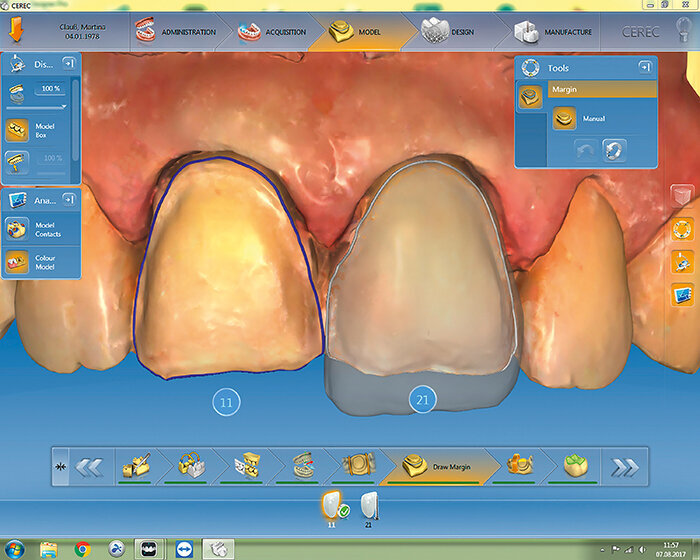
Task: Select restoration 21 in object bar
Action: click(x=369, y=509)
